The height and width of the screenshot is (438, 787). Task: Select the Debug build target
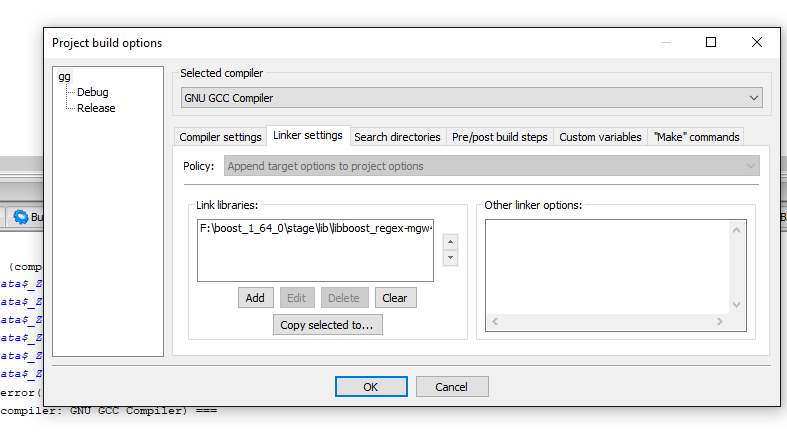coord(92,92)
